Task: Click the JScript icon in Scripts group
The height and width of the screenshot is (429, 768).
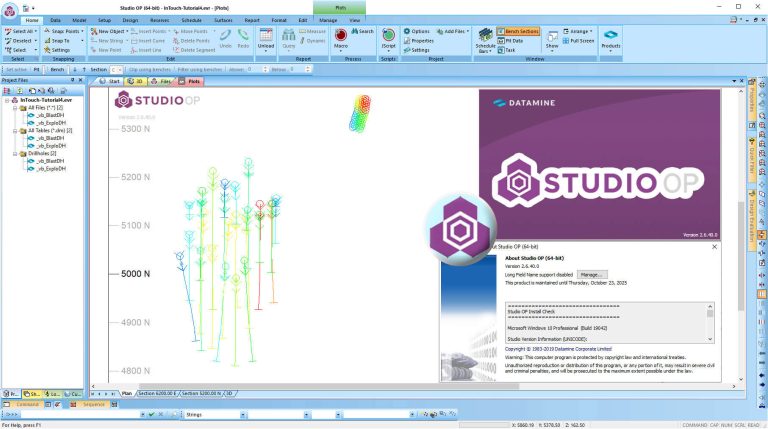Action: [388, 35]
